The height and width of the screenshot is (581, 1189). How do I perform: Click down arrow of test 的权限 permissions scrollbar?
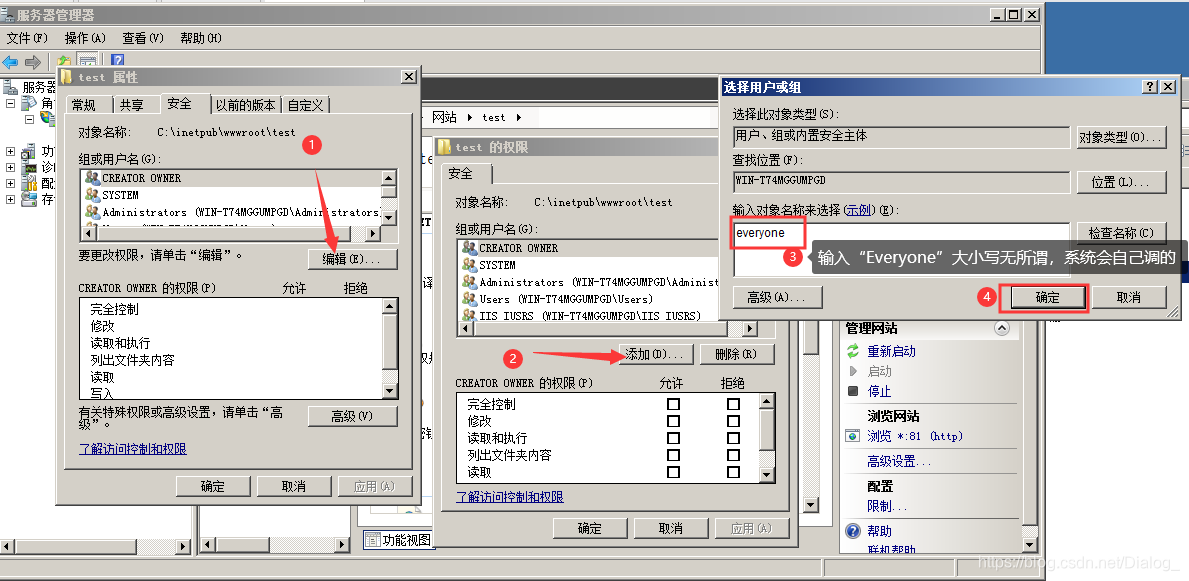[x=767, y=475]
